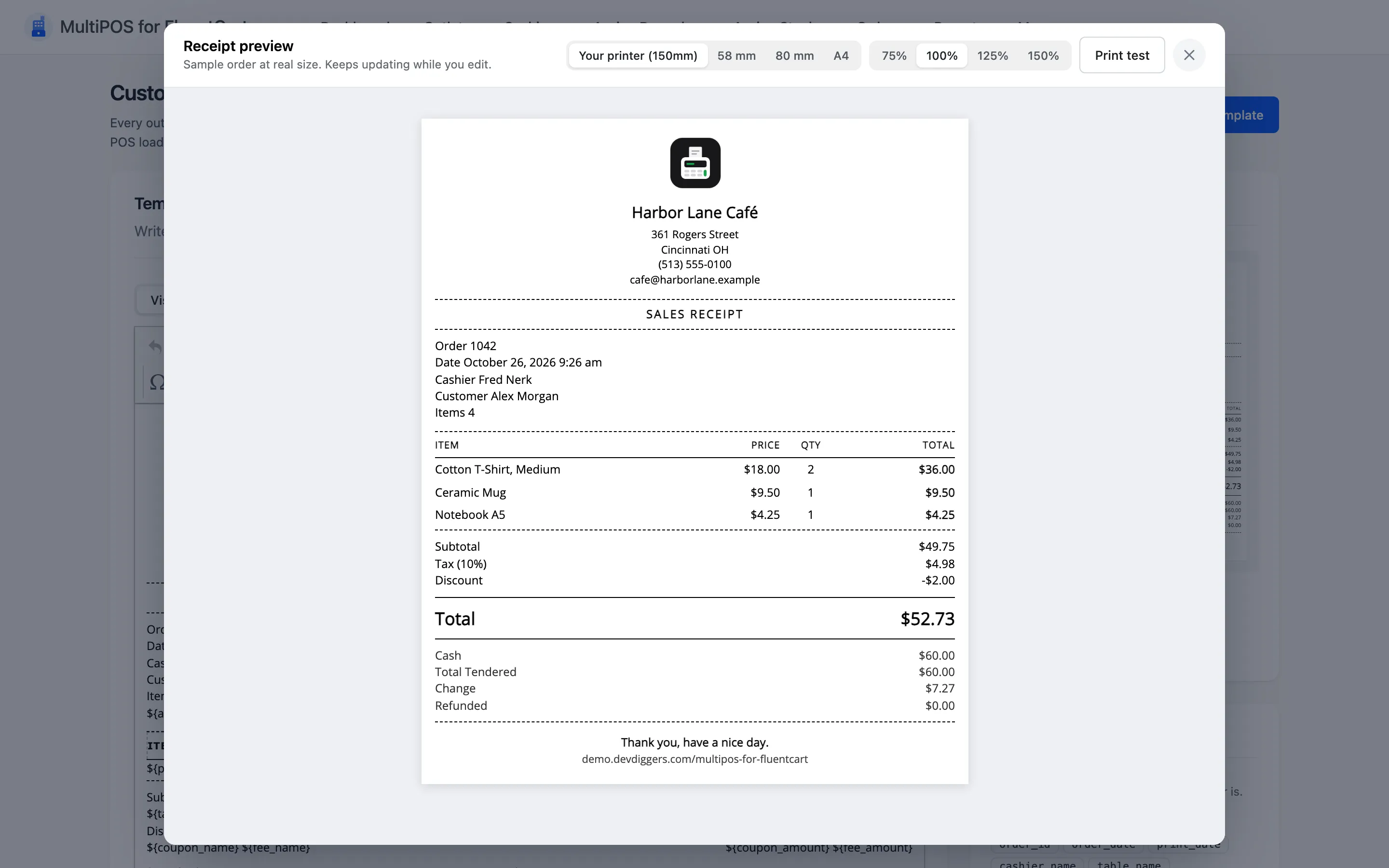Choose the A4 paper size
This screenshot has height=868, width=1389.
pyautogui.click(x=841, y=55)
